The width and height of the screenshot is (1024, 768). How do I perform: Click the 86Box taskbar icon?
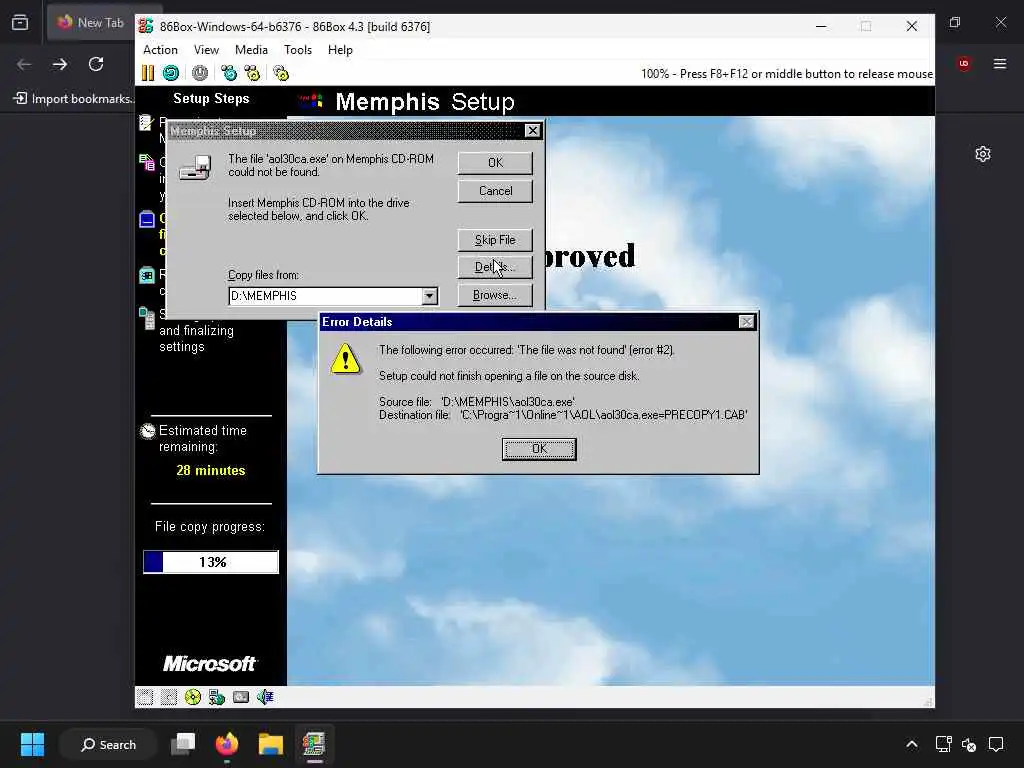pyautogui.click(x=314, y=744)
